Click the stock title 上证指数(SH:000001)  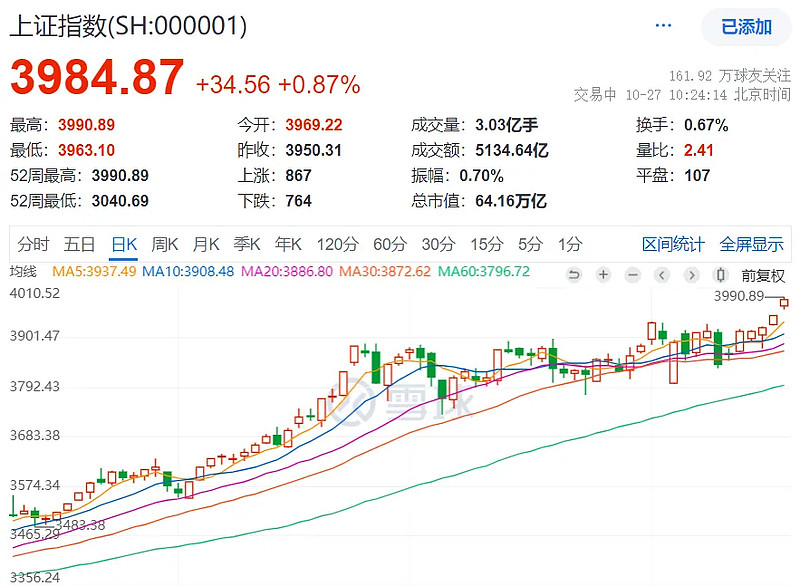(128, 26)
